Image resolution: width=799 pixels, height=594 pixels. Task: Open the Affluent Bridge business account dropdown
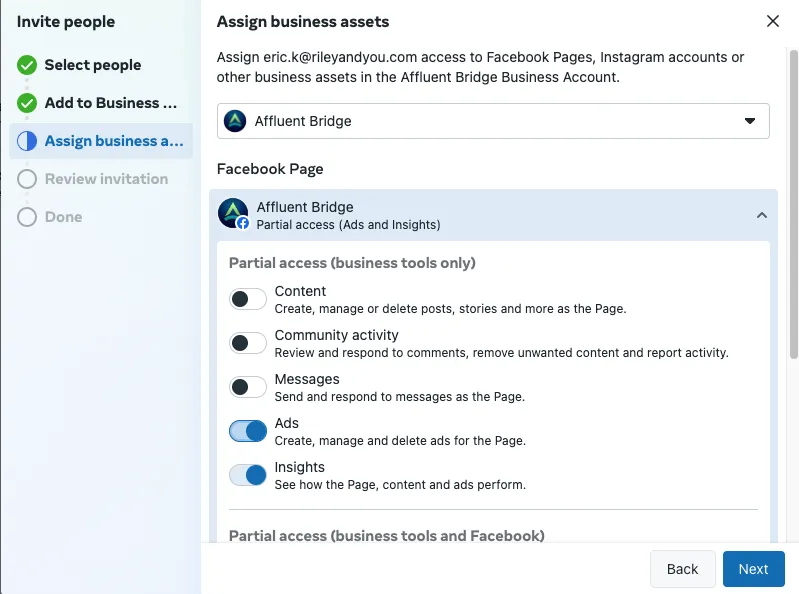(493, 121)
